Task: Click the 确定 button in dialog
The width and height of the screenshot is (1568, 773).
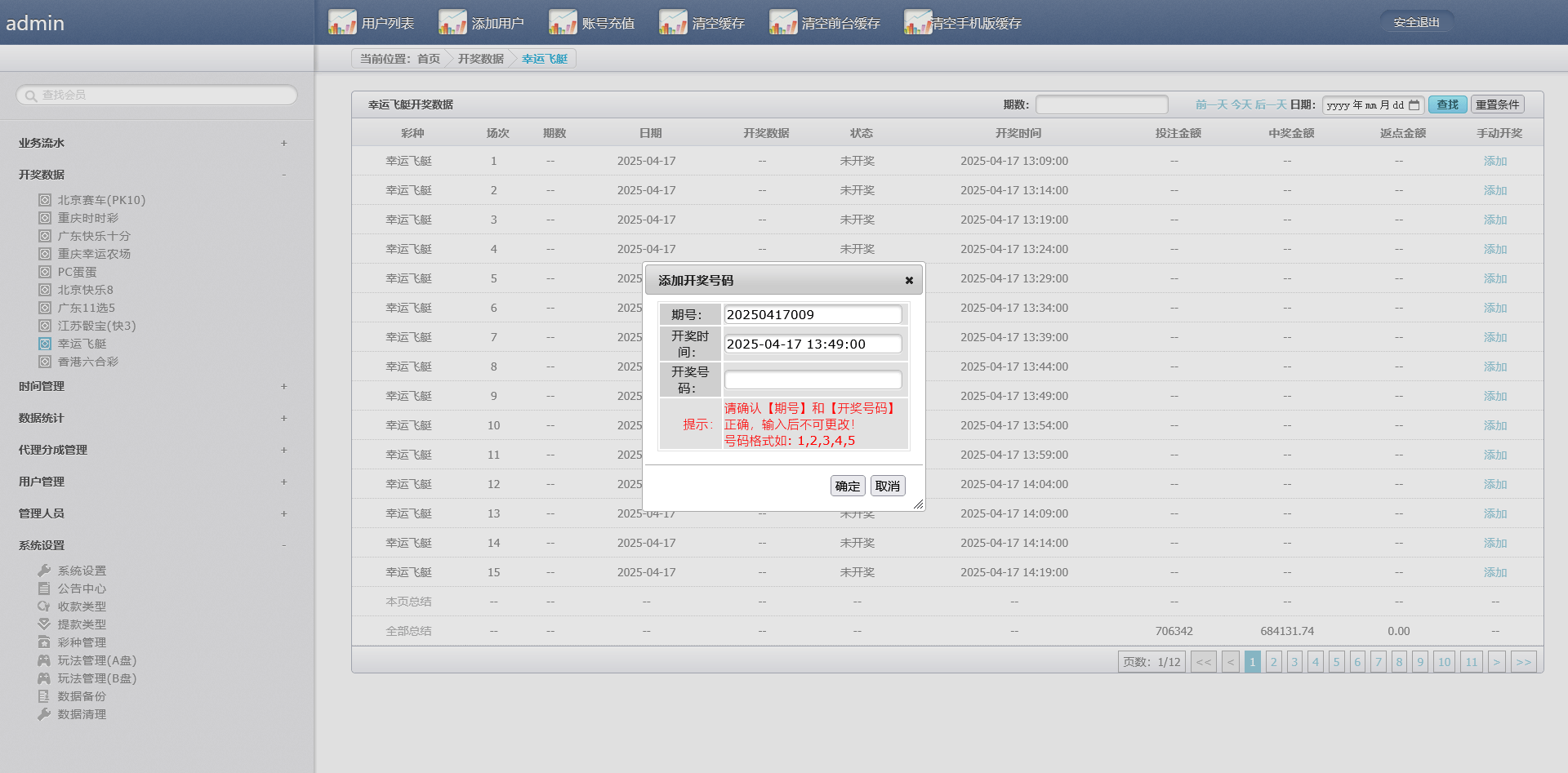Action: pos(847,486)
